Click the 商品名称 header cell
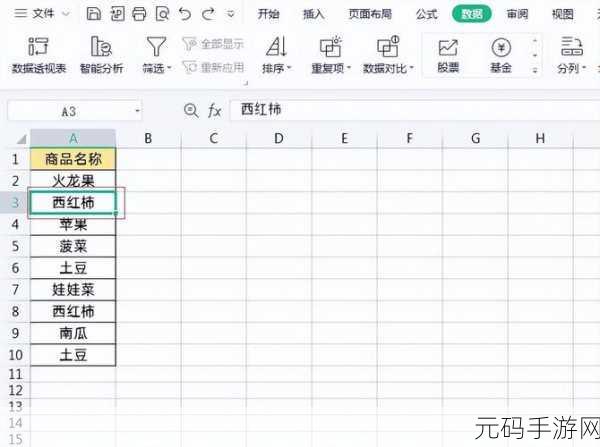 (73, 159)
